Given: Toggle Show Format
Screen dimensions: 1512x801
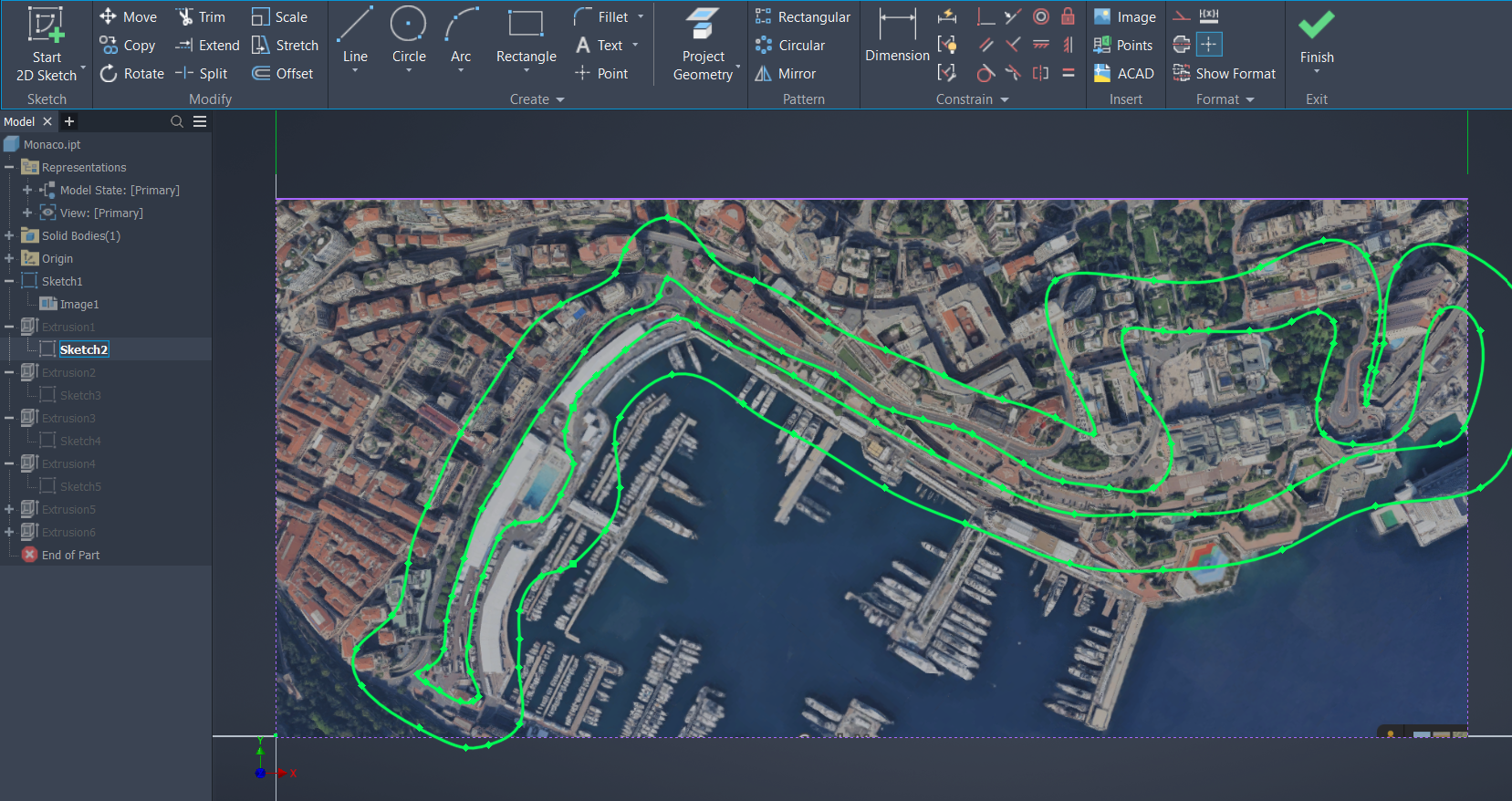Looking at the screenshot, I should point(1225,73).
